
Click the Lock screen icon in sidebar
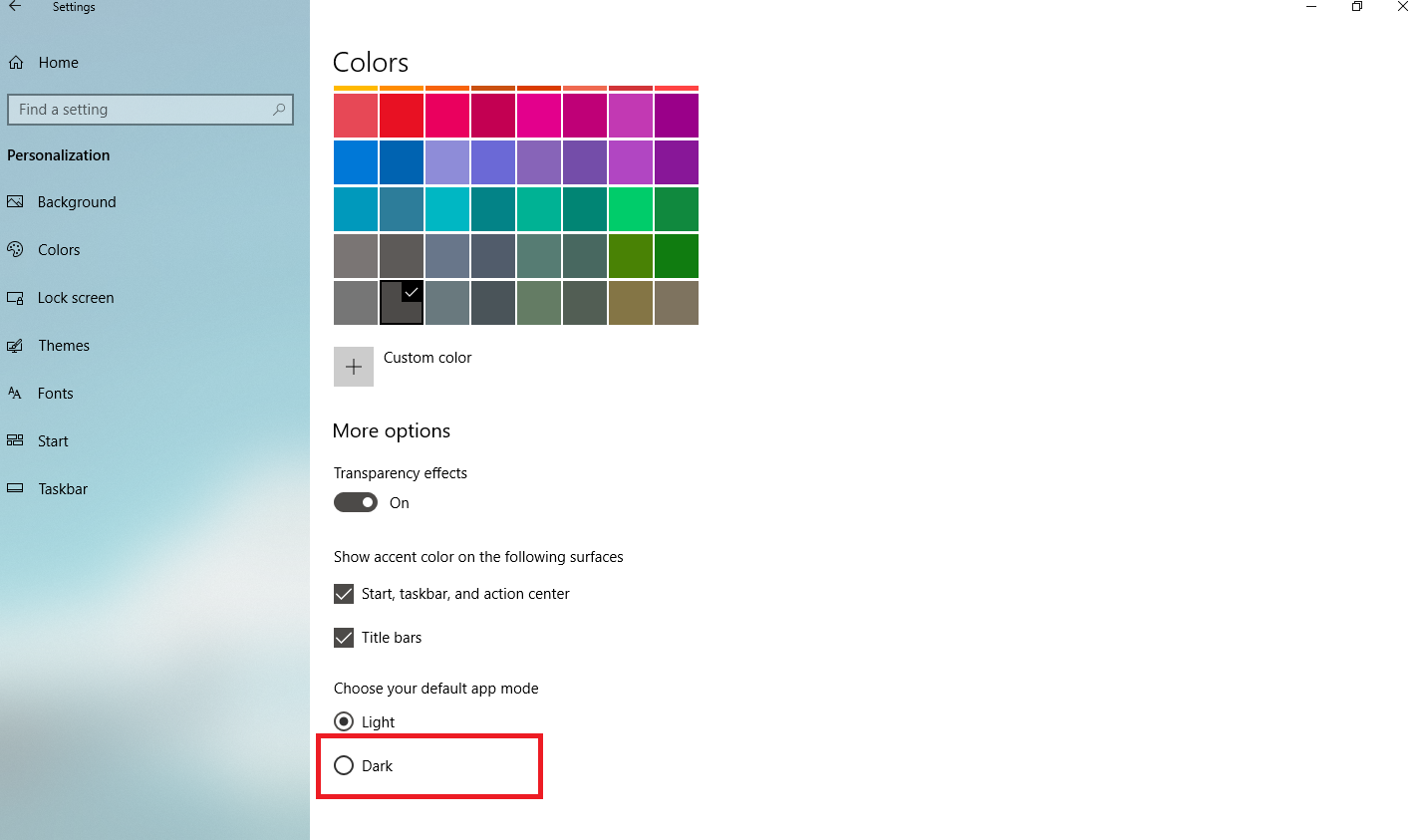click(15, 297)
